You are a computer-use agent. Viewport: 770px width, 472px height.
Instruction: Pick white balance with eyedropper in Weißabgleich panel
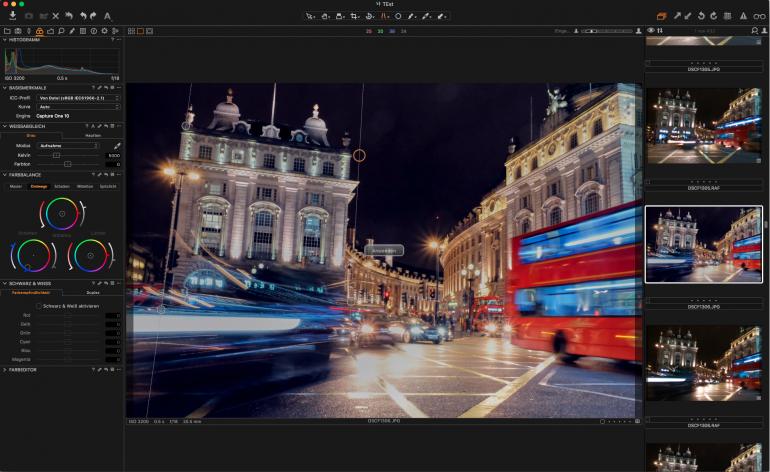(x=117, y=146)
